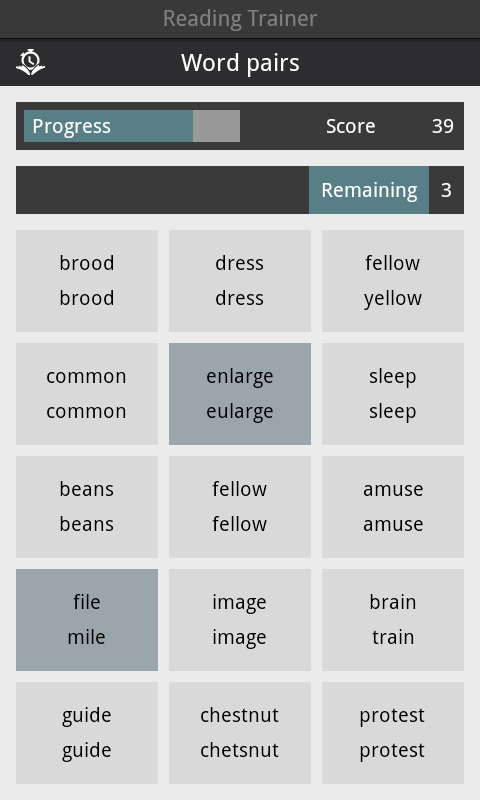The image size is (480, 800).
Task: Choose the beans / beans tile
Action: coord(87,507)
